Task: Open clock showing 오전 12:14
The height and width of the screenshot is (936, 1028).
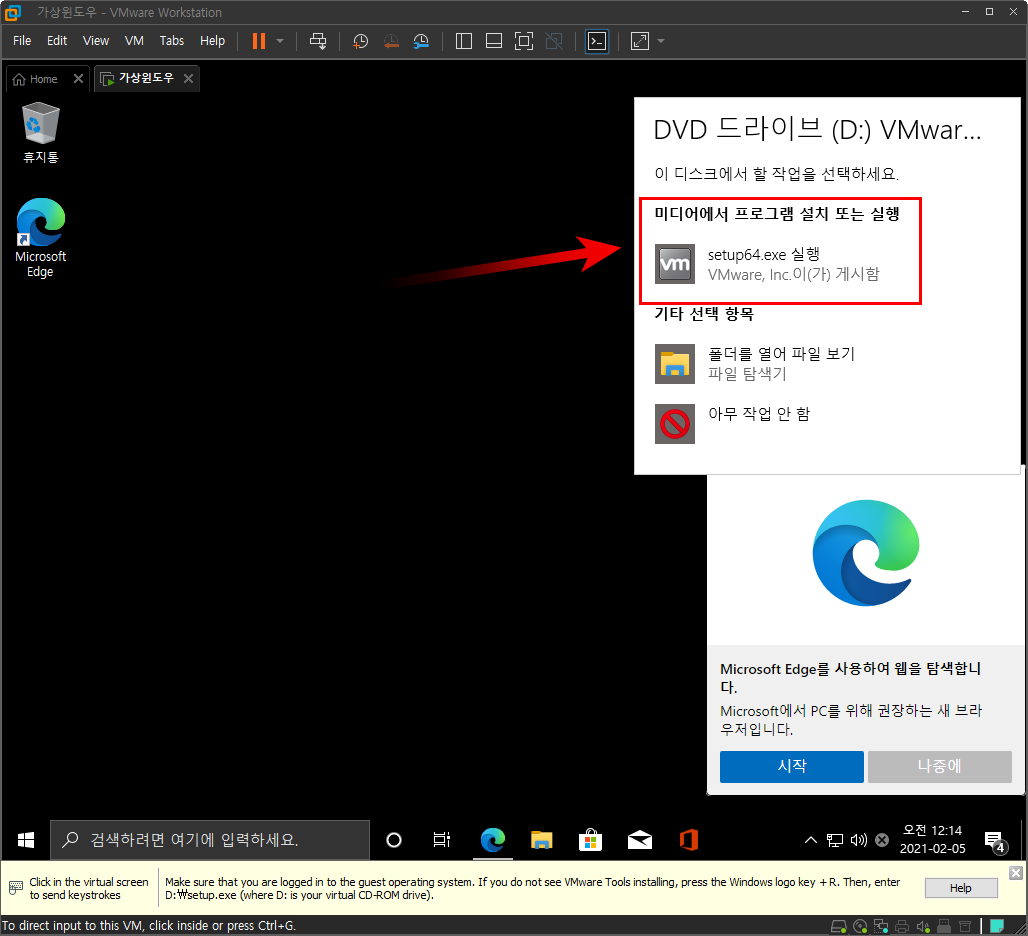Action: pos(932,840)
